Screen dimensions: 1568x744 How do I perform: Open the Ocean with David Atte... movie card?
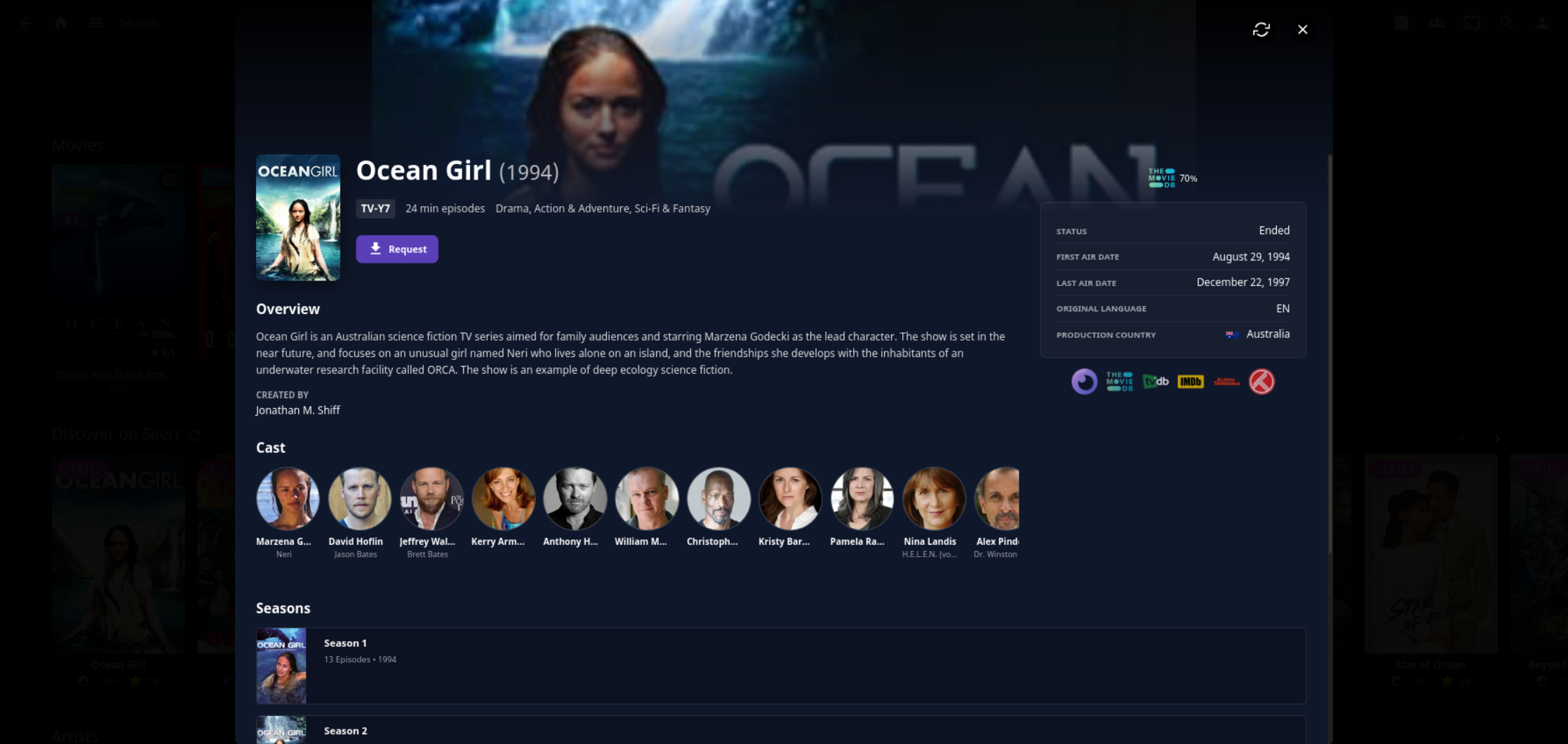pos(119,263)
